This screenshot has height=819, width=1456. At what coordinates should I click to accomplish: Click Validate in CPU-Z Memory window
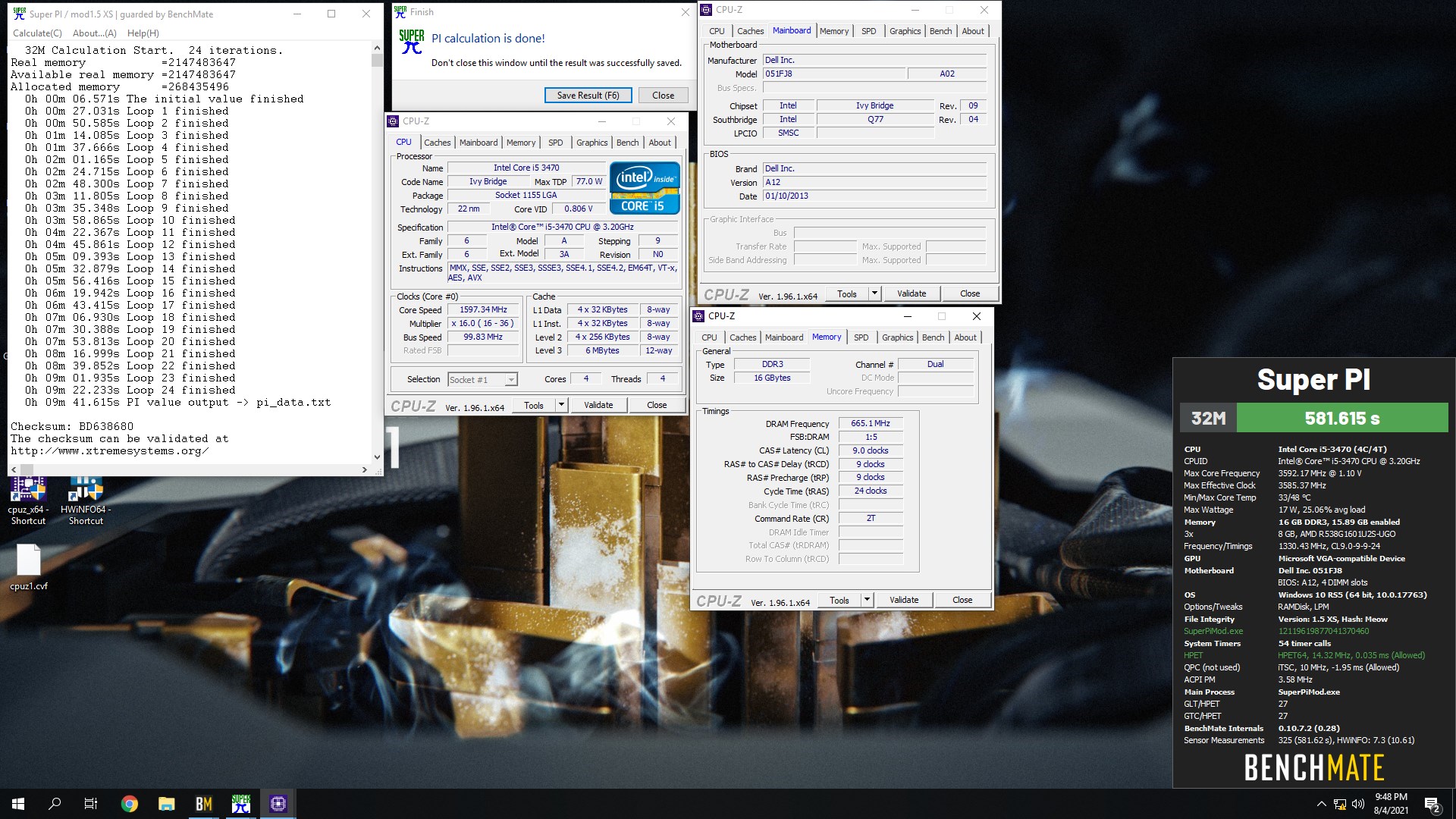tap(904, 600)
